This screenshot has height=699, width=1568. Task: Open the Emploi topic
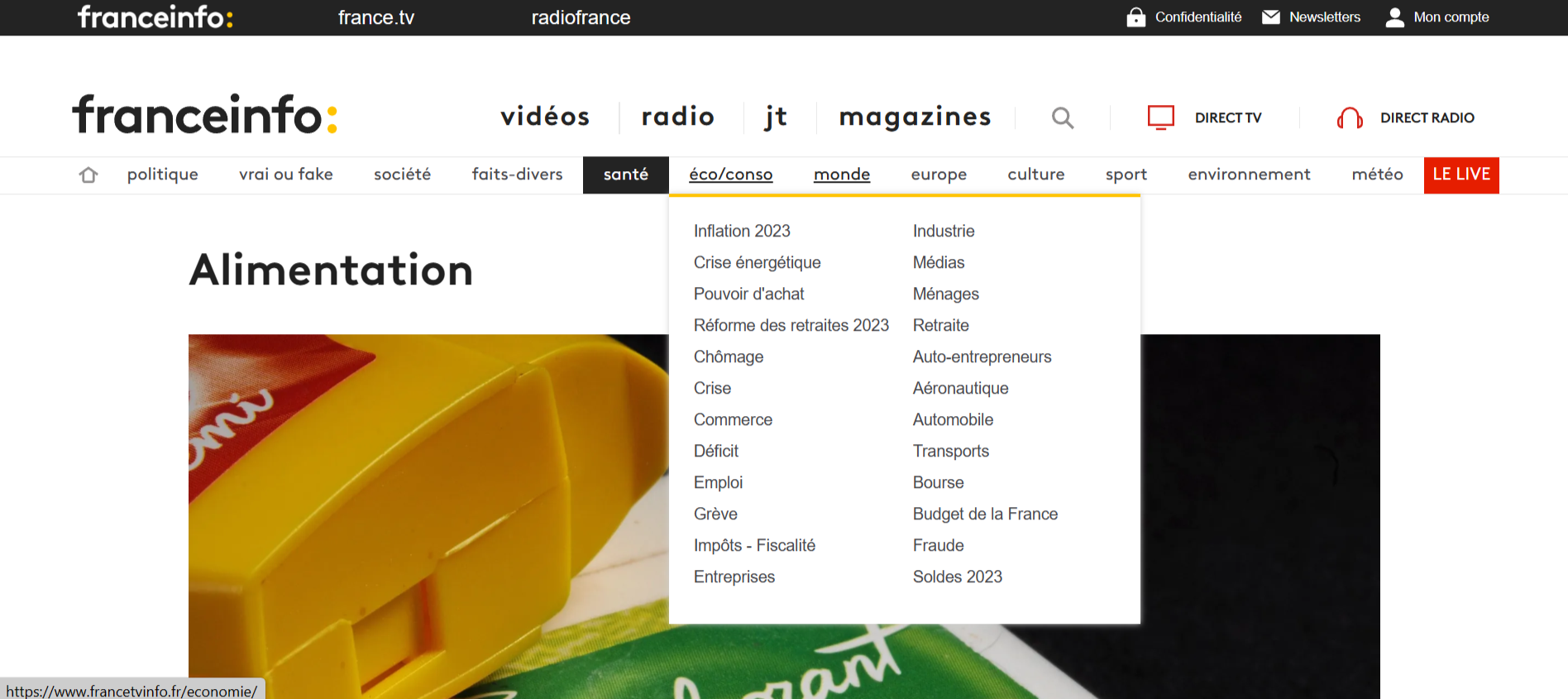pyautogui.click(x=718, y=482)
